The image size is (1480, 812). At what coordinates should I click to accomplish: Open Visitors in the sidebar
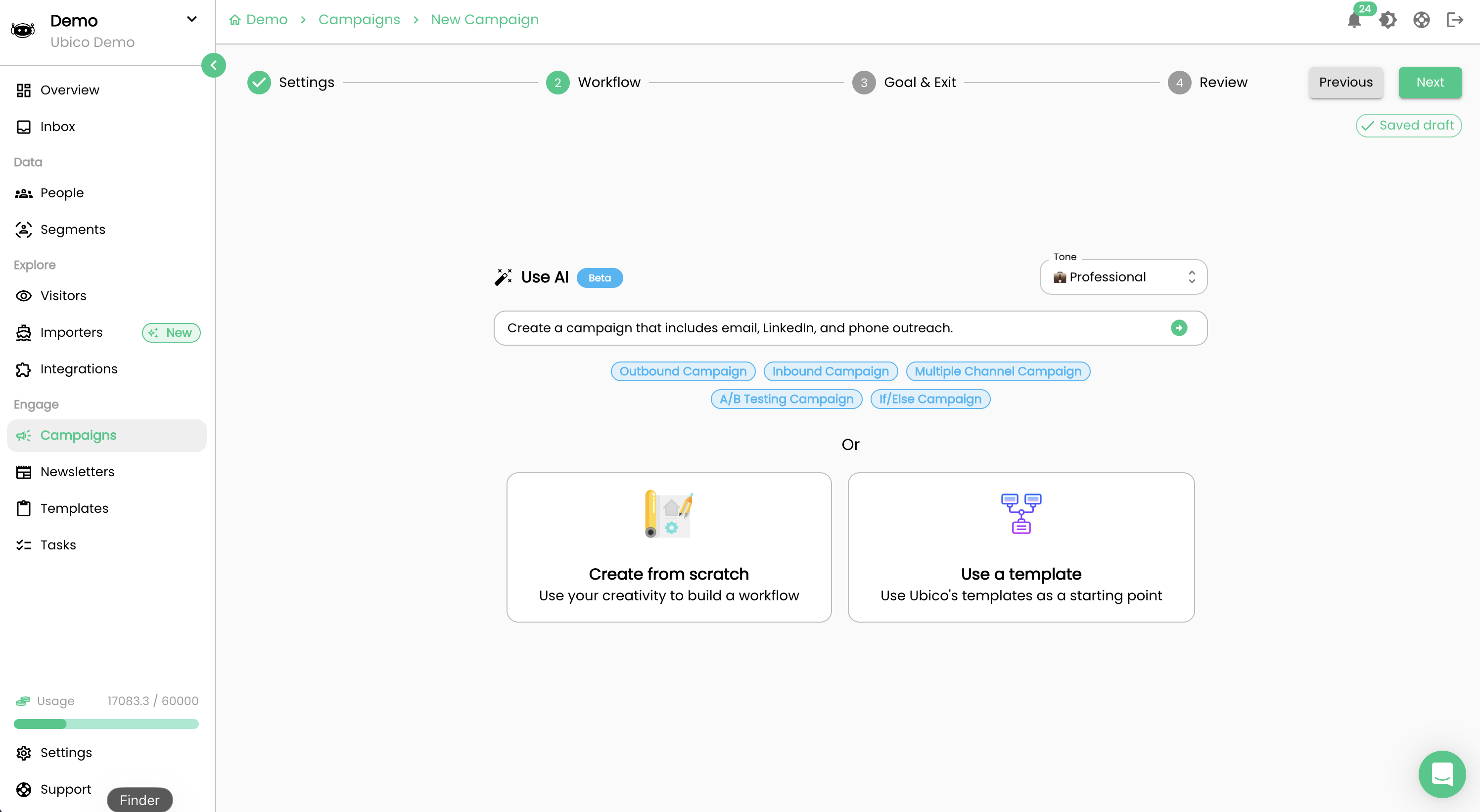click(x=63, y=296)
